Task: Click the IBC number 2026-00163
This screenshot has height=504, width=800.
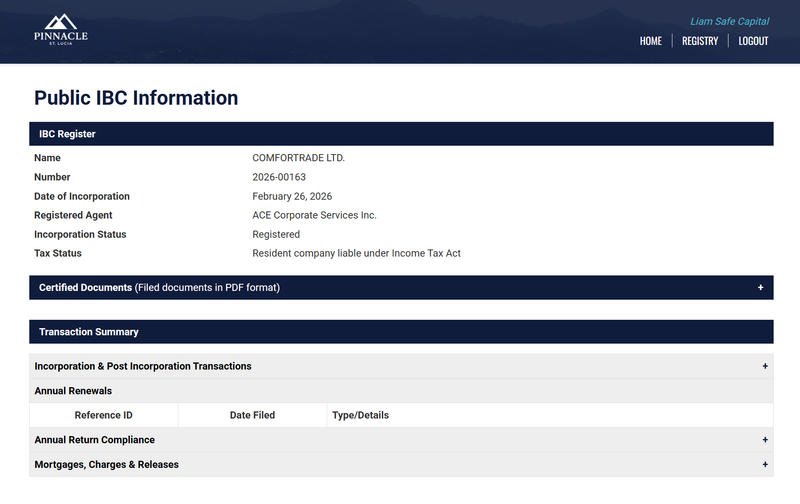Action: [279, 177]
